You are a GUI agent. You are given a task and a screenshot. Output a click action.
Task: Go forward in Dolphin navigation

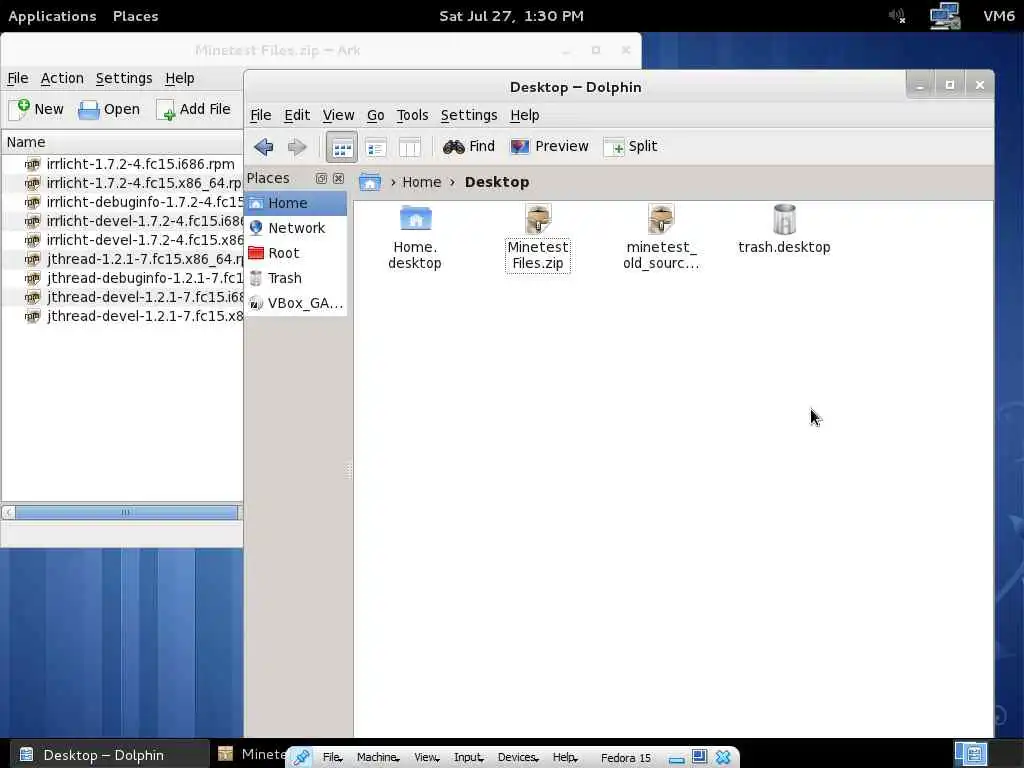coord(297,147)
